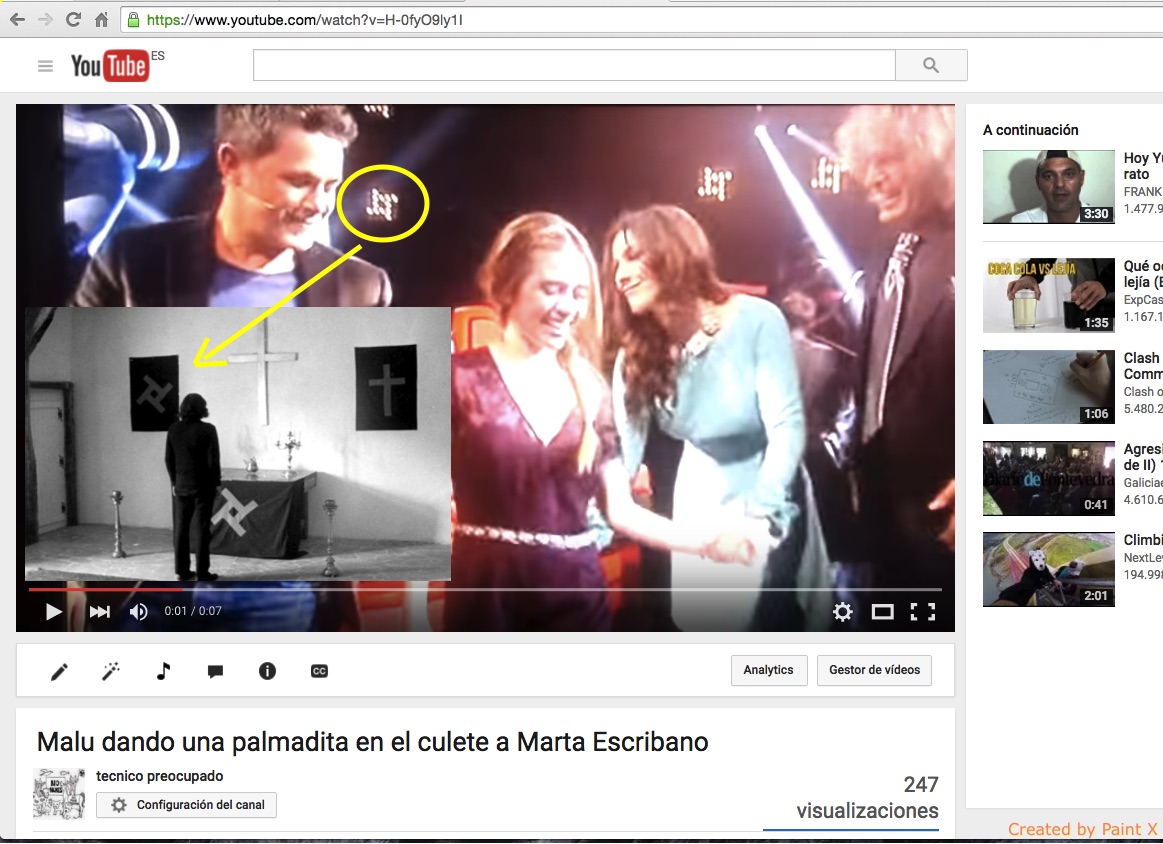This screenshot has width=1163, height=844.
Task: Click the search magnifier button
Action: [x=931, y=66]
